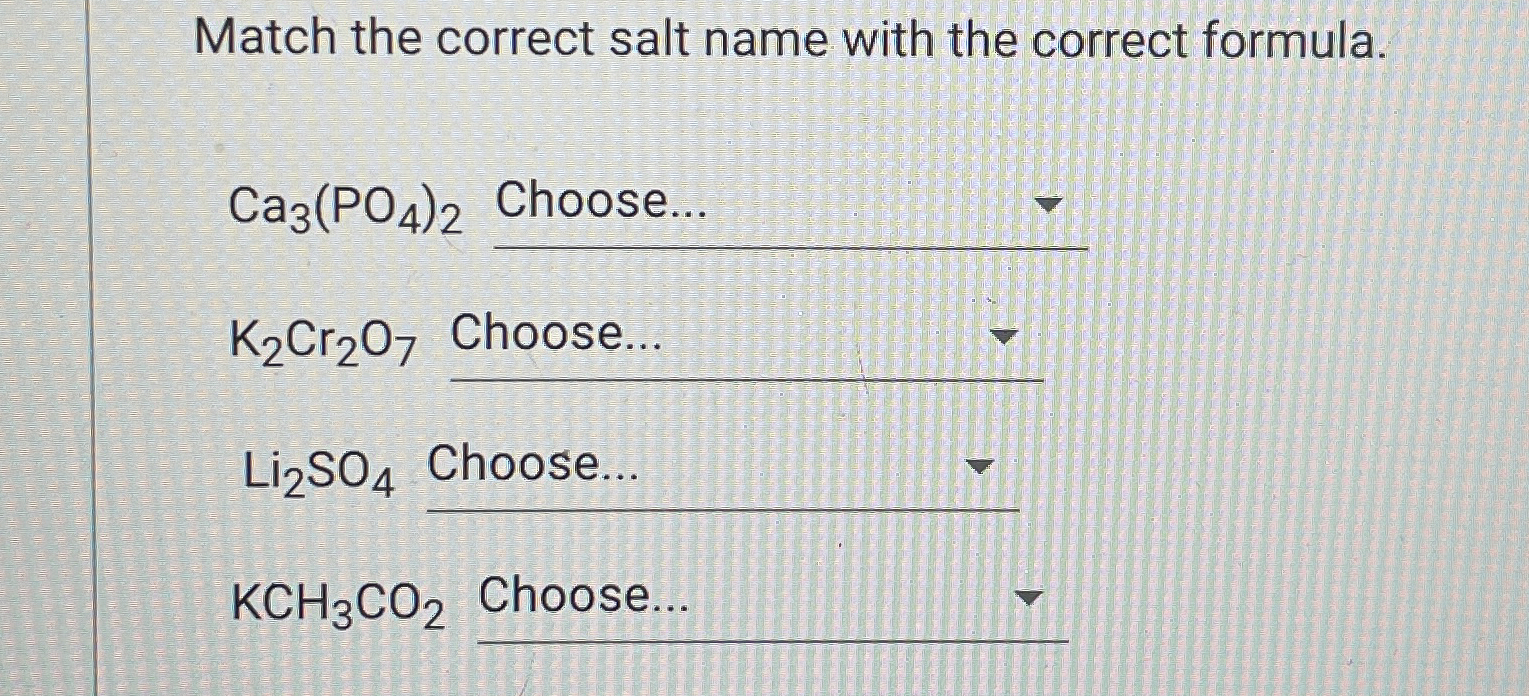Screen dimensions: 1529x696
Task: Click the Choose placeholder text for K2Cr2O7
Action: pyautogui.click(x=555, y=338)
